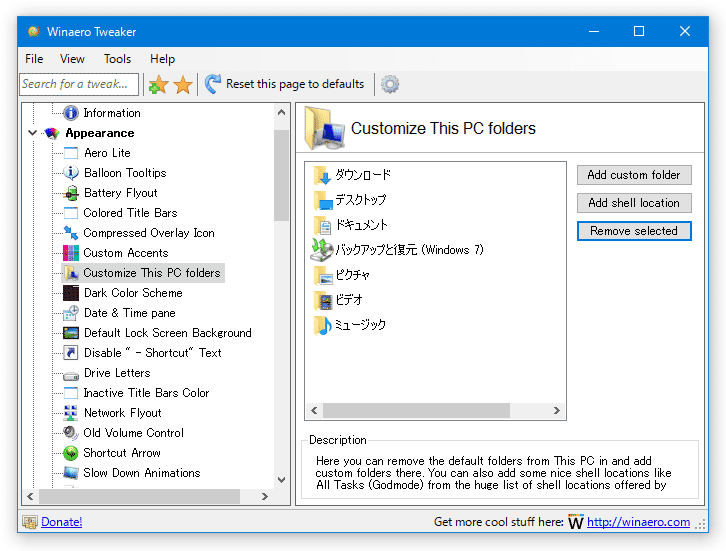This screenshot has height=551, width=726.
Task: Click the add-to-bookmarks star with plus
Action: 158,85
